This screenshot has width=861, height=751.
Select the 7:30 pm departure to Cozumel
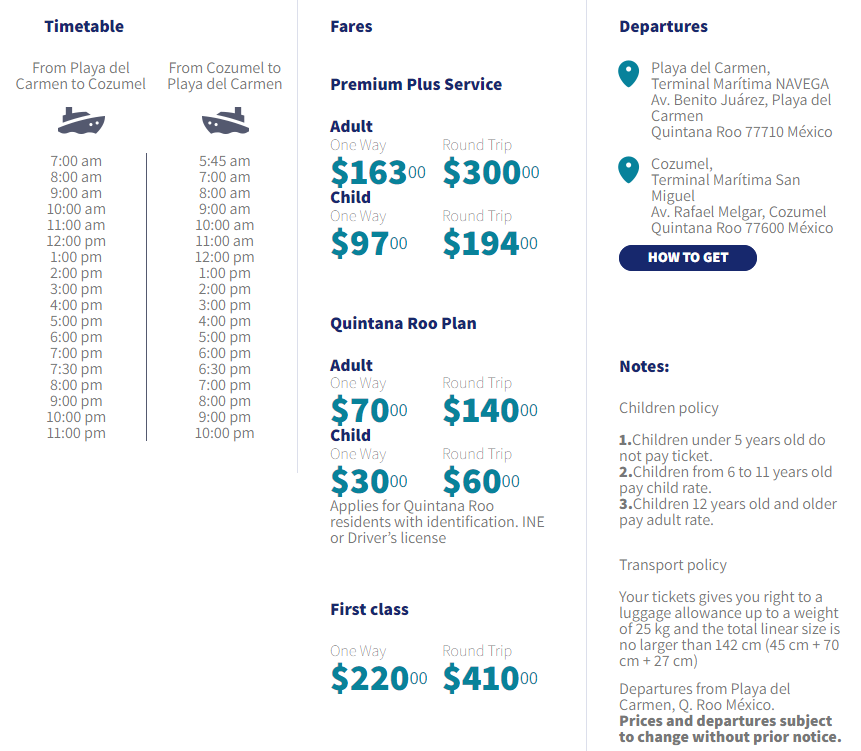76,369
